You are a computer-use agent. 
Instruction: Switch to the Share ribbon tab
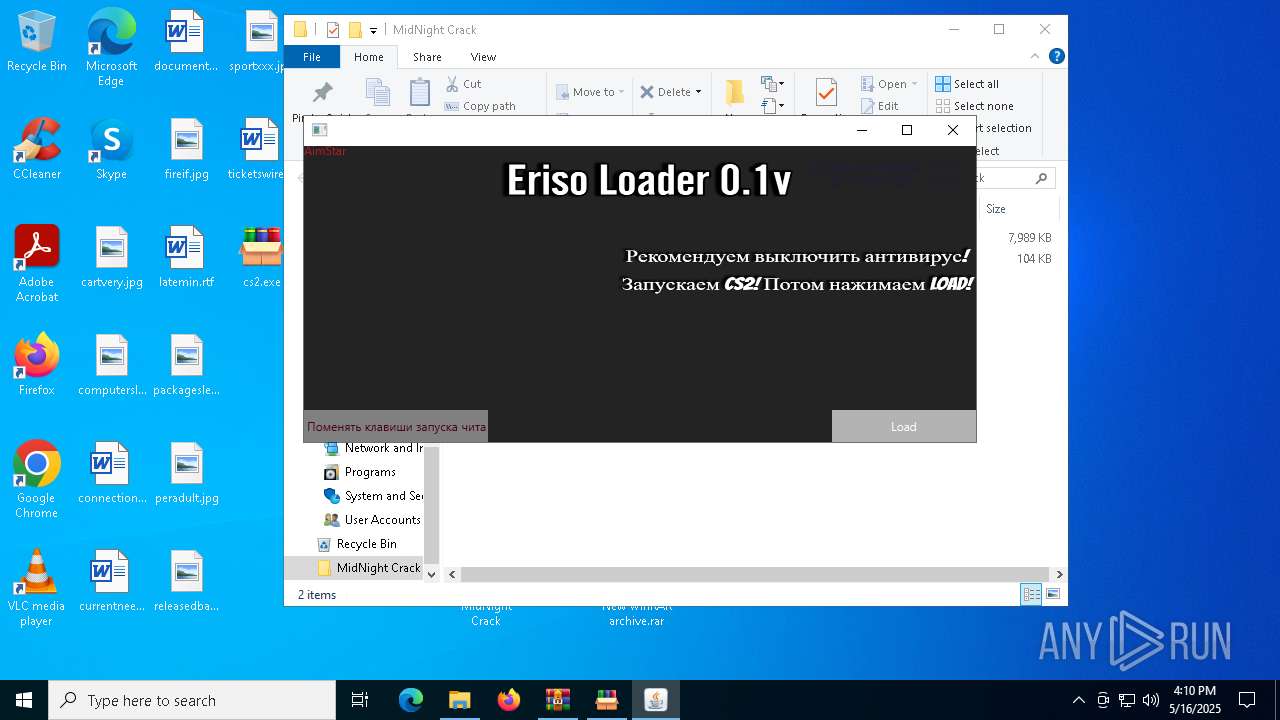point(427,57)
